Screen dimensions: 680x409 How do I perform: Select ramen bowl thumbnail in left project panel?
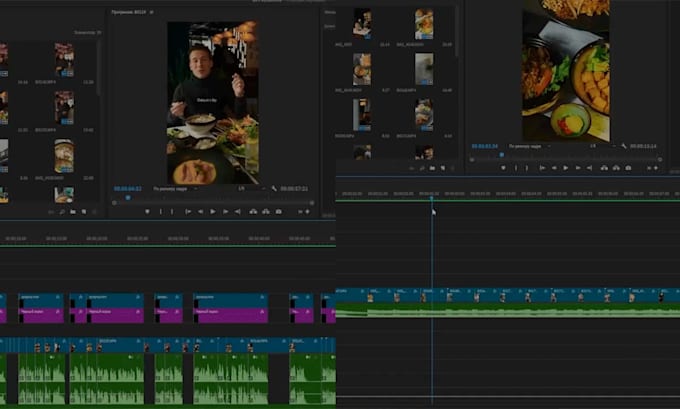click(64, 156)
